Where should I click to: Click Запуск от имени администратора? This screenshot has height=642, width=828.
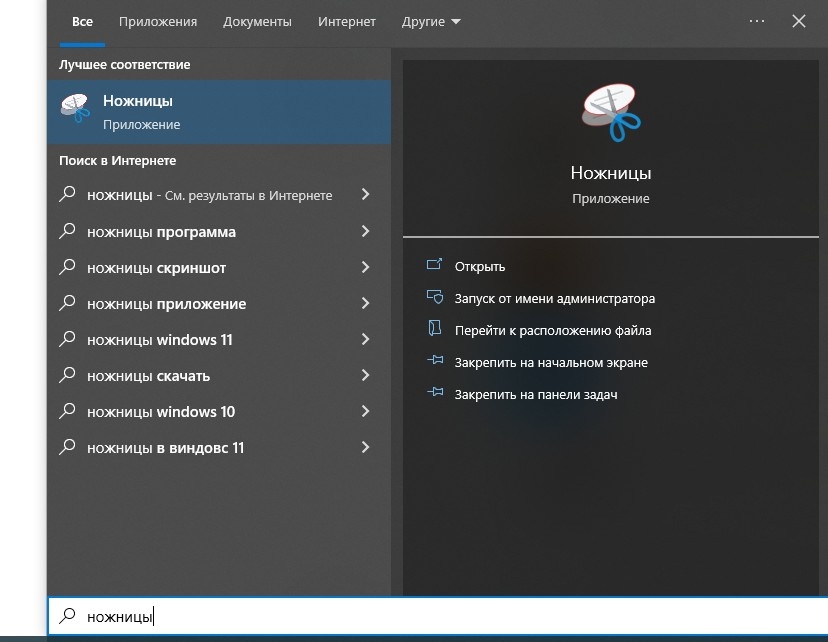point(554,299)
